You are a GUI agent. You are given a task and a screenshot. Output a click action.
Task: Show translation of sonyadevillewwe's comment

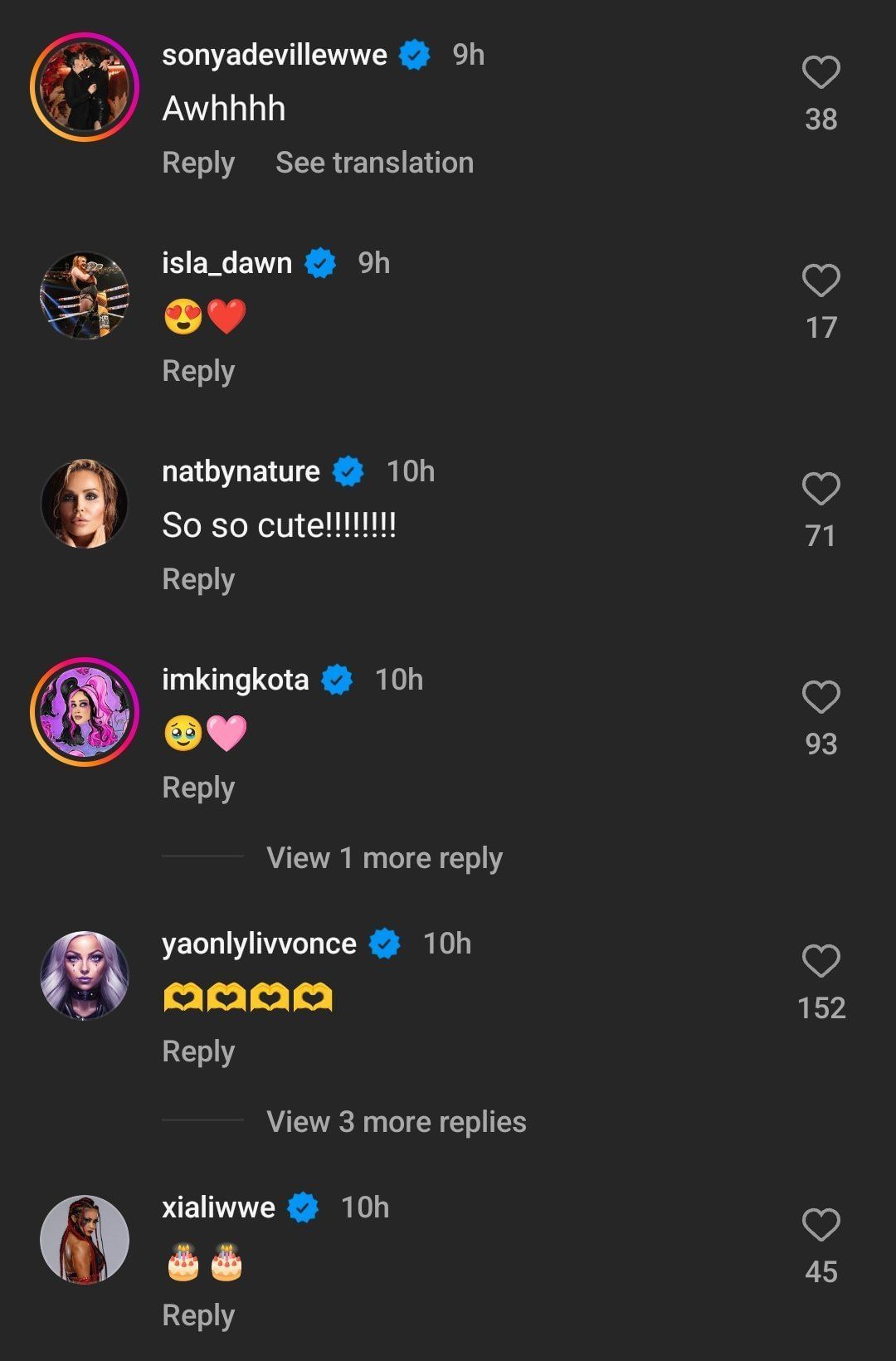pyautogui.click(x=374, y=163)
